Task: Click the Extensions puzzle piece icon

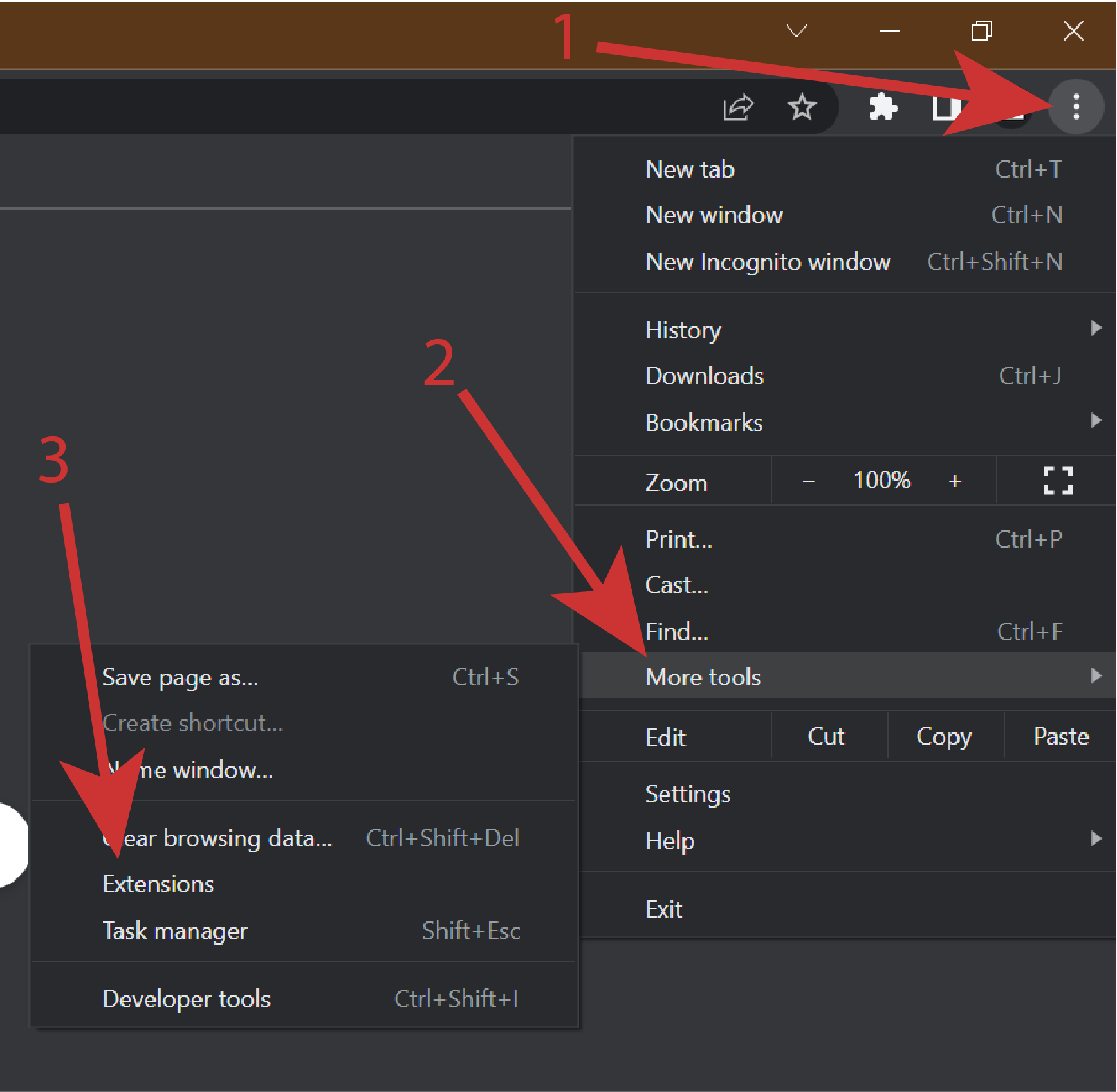Action: coord(883,106)
